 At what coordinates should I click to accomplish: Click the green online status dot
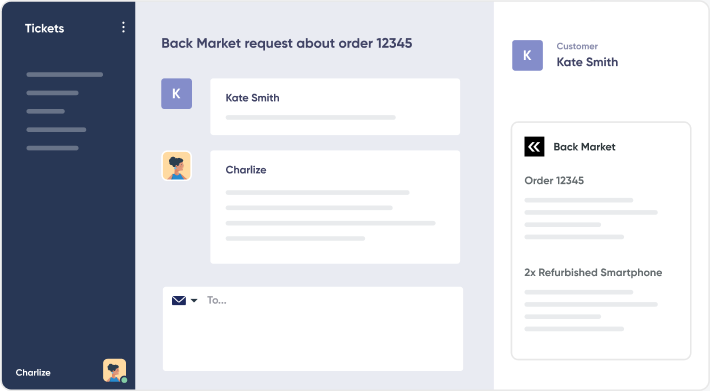click(124, 380)
